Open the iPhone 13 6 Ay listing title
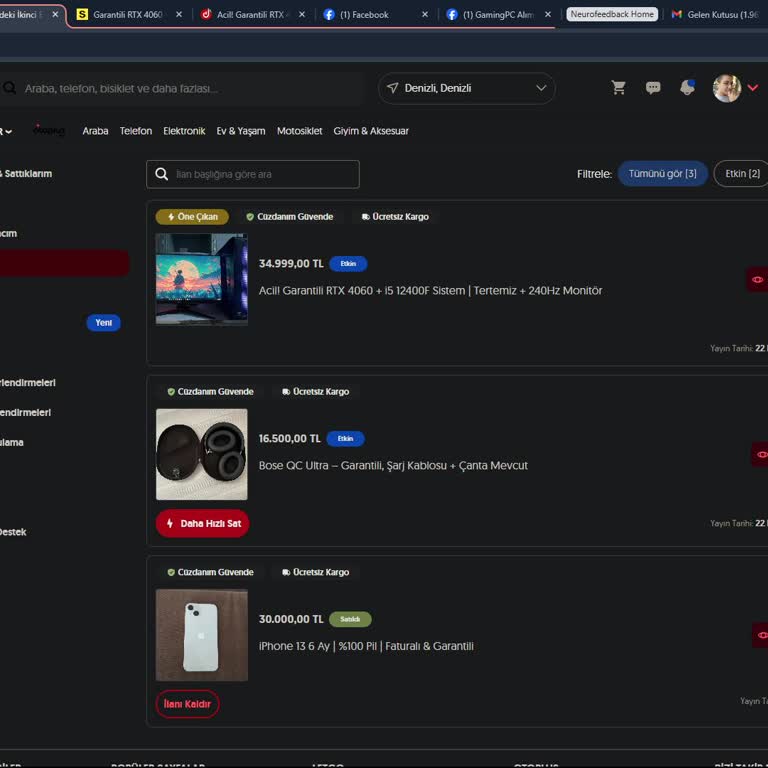The width and height of the screenshot is (768, 768). click(x=366, y=646)
